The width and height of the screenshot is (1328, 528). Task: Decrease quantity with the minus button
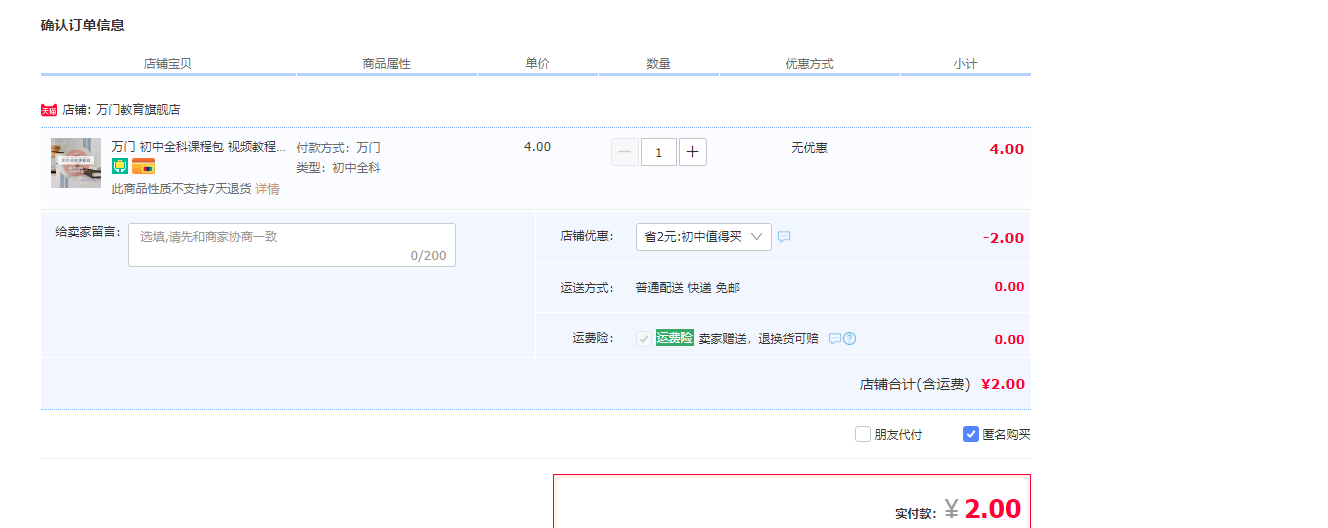click(x=625, y=152)
